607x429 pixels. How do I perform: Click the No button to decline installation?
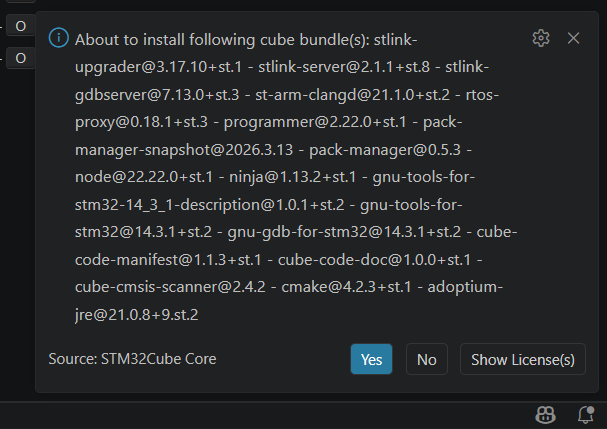(x=427, y=359)
